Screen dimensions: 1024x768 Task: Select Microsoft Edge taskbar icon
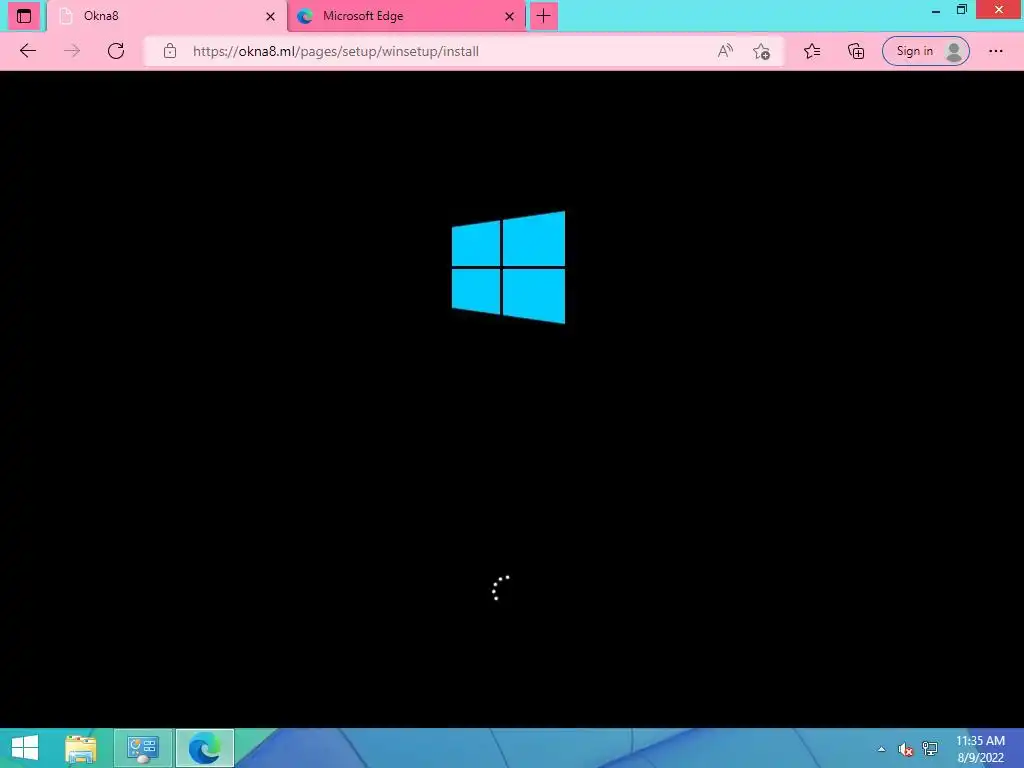(204, 748)
